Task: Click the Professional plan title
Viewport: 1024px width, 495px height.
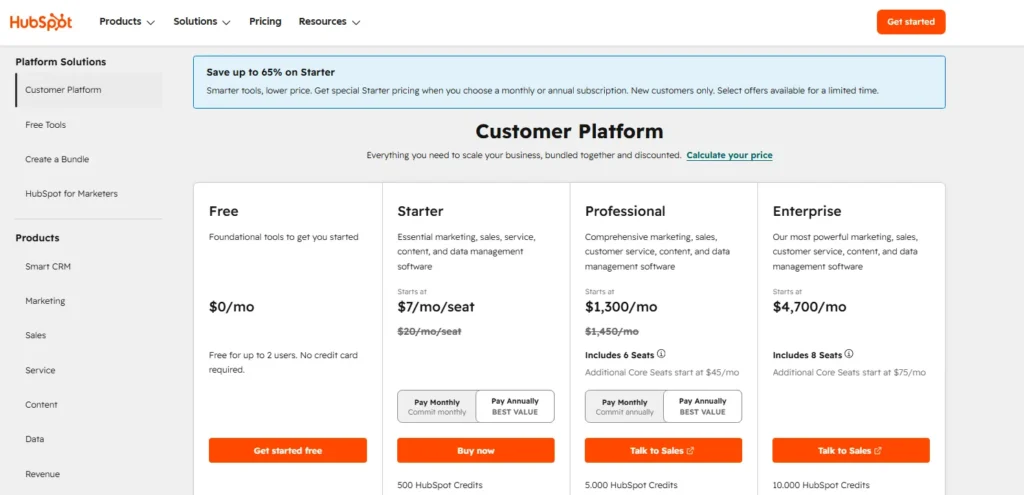Action: (625, 212)
